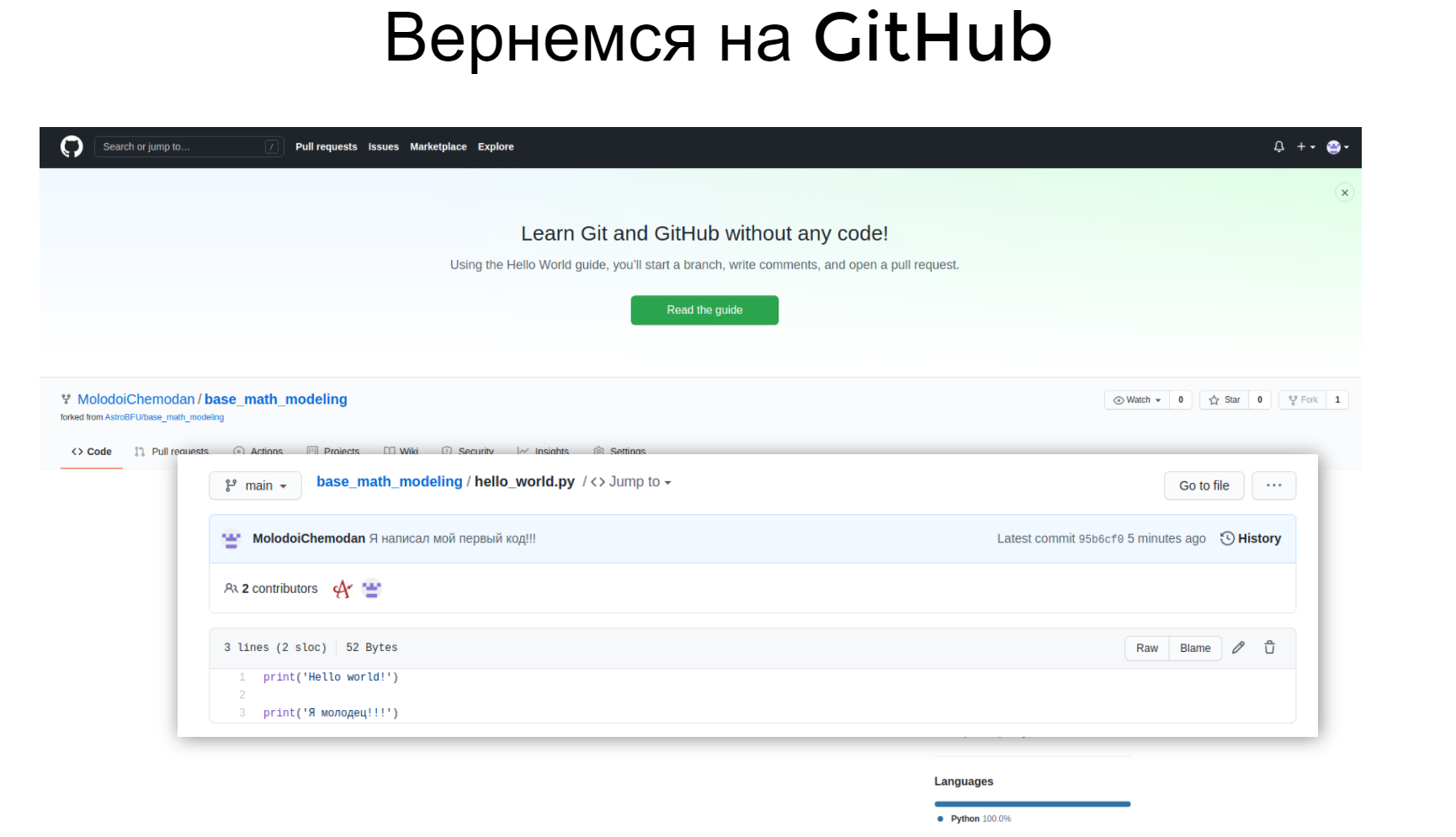Click the purple contributor avatar
The width and height of the screenshot is (1456, 837).
(372, 589)
